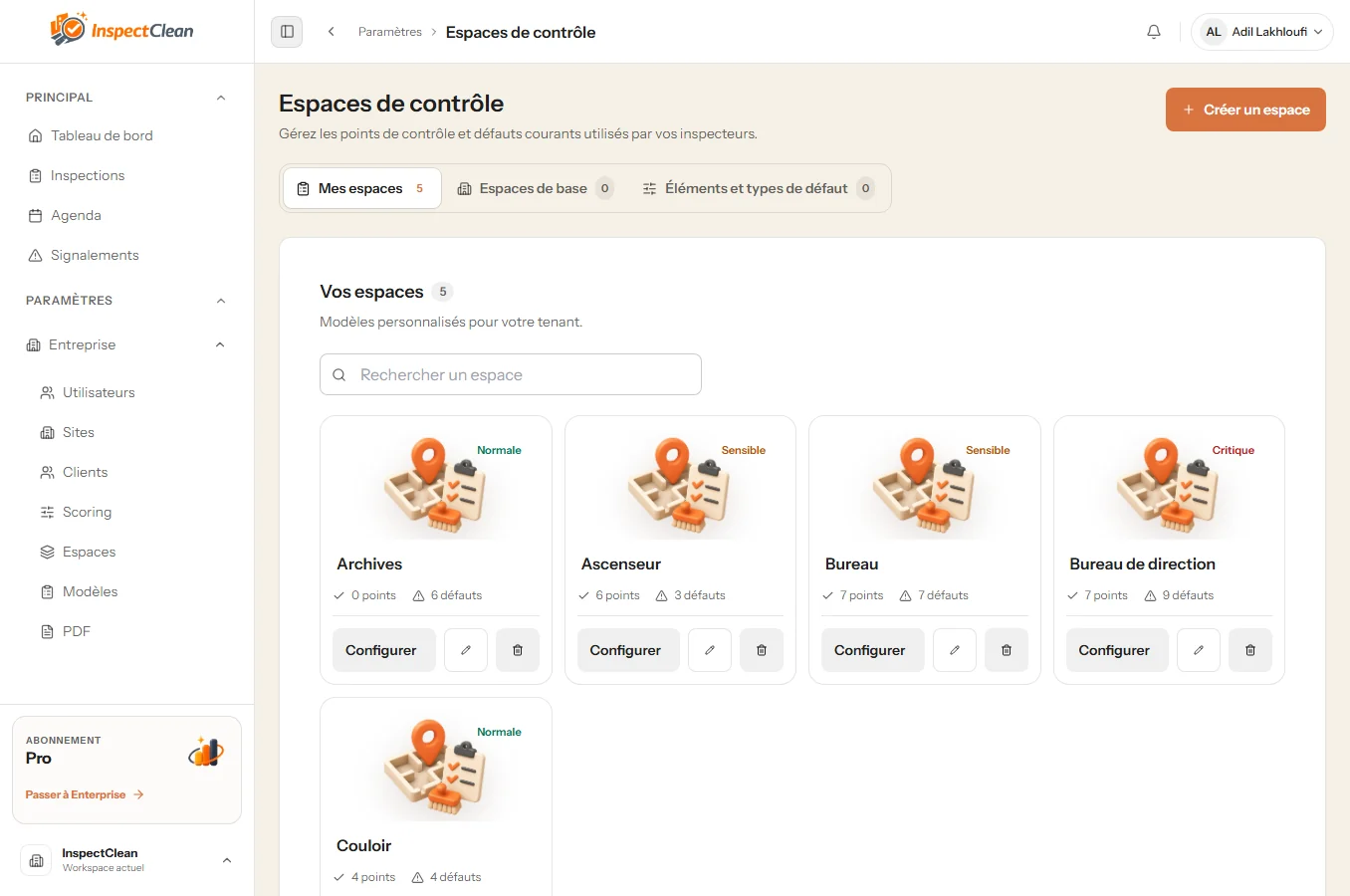This screenshot has width=1350, height=896.
Task: Delete the Bureau space with trash icon
Action: 1007,650
